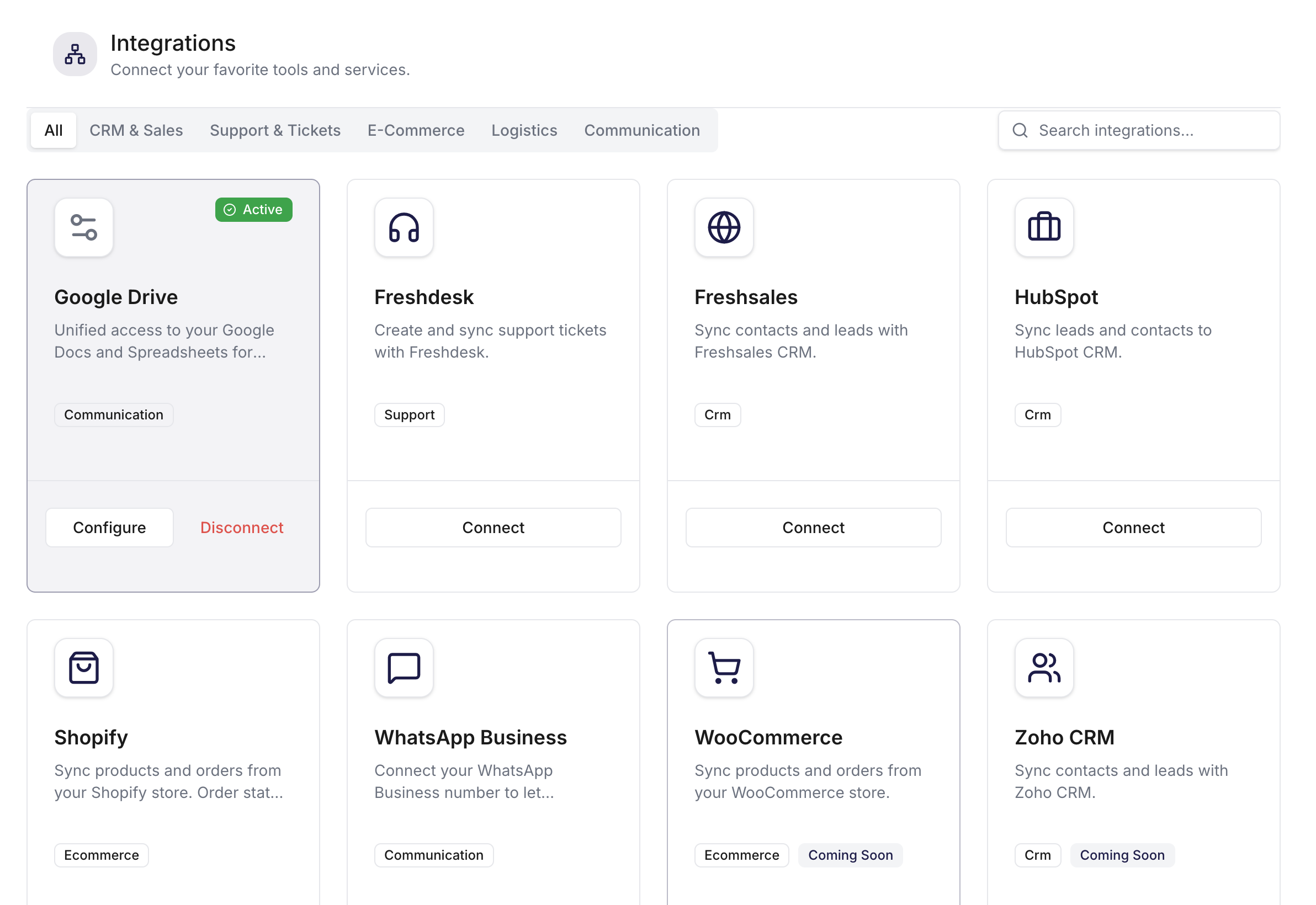Click the Communication tag on Google Drive card

114,414
